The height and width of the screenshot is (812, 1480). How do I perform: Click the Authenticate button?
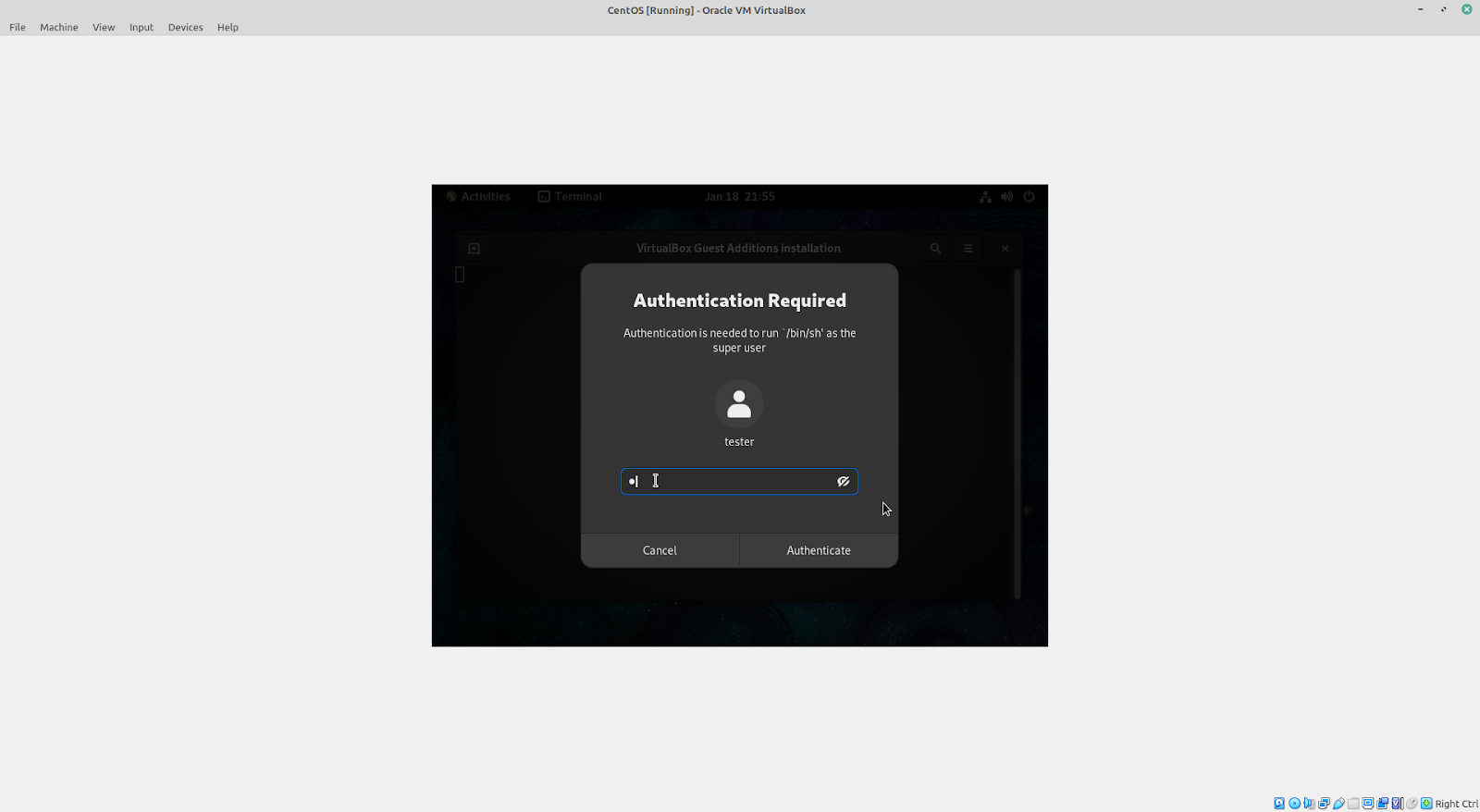[819, 550]
